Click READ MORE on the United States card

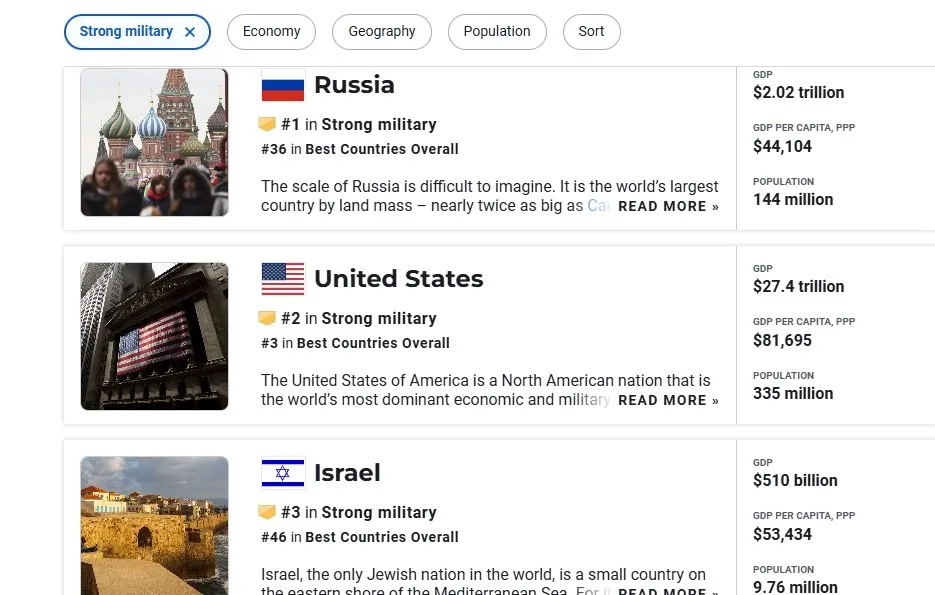point(668,400)
